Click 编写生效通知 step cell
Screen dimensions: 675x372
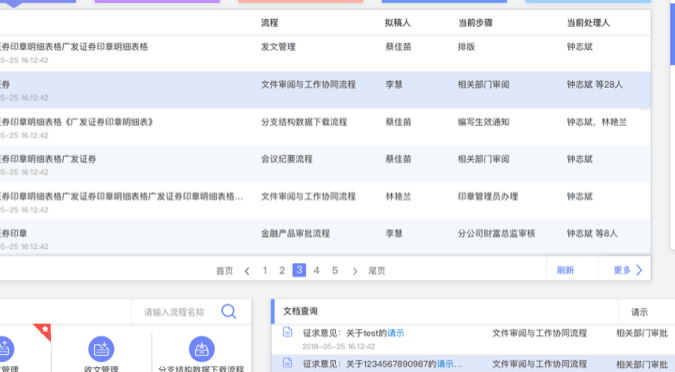pyautogui.click(x=483, y=122)
